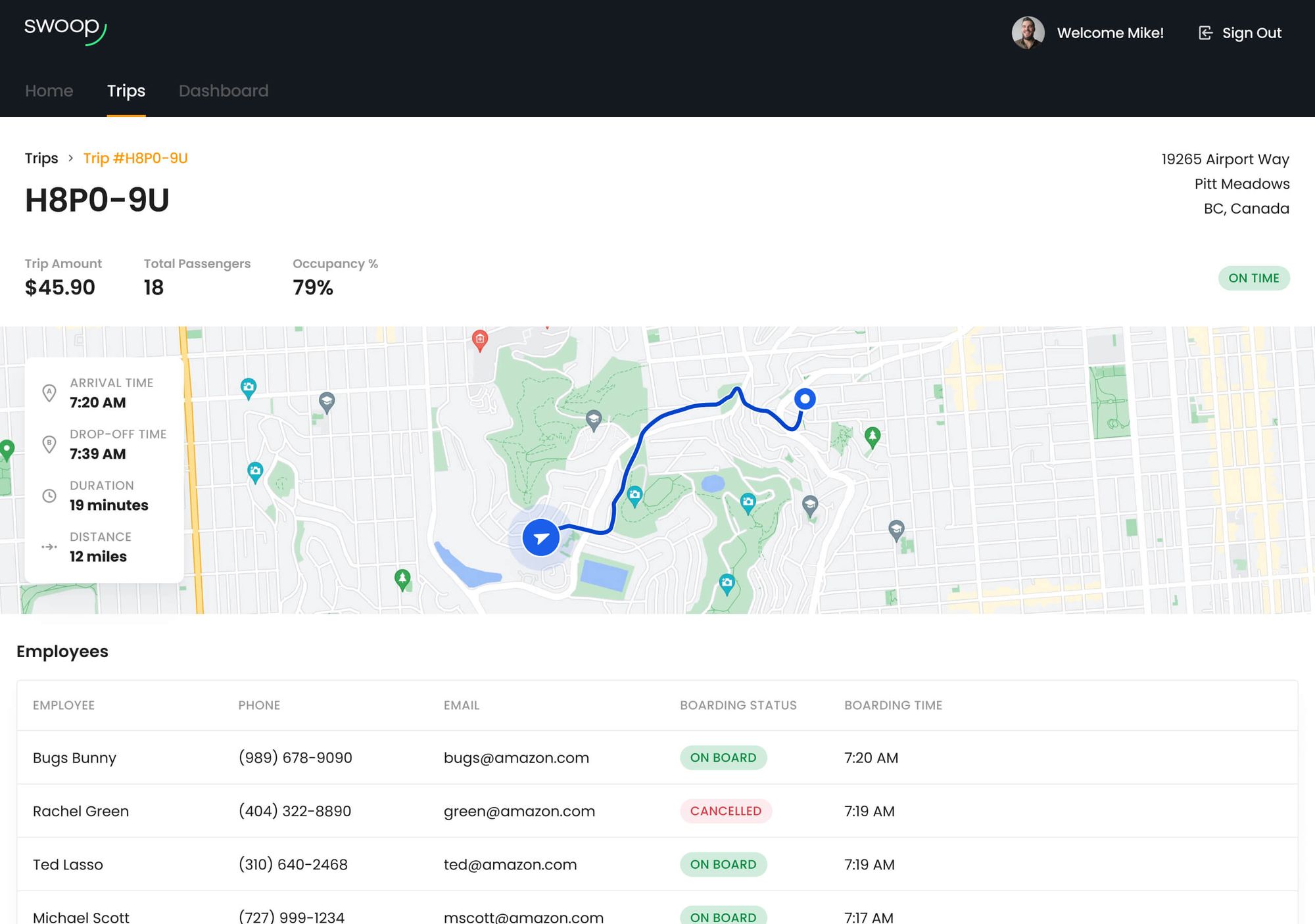Click the duration clock icon

49,496
